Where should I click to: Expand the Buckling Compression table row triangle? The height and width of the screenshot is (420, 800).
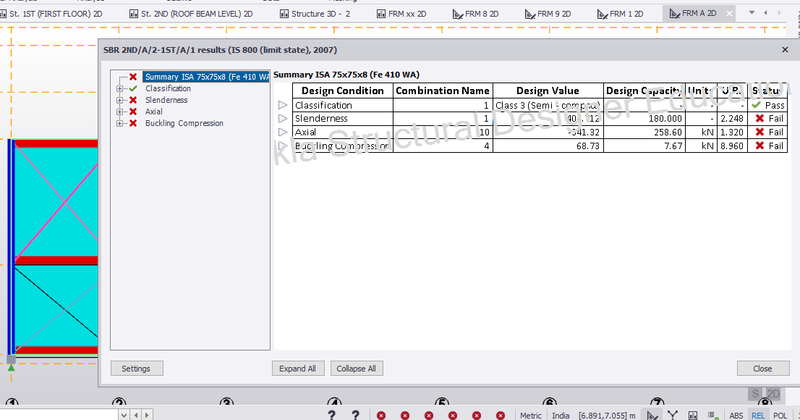(x=283, y=146)
